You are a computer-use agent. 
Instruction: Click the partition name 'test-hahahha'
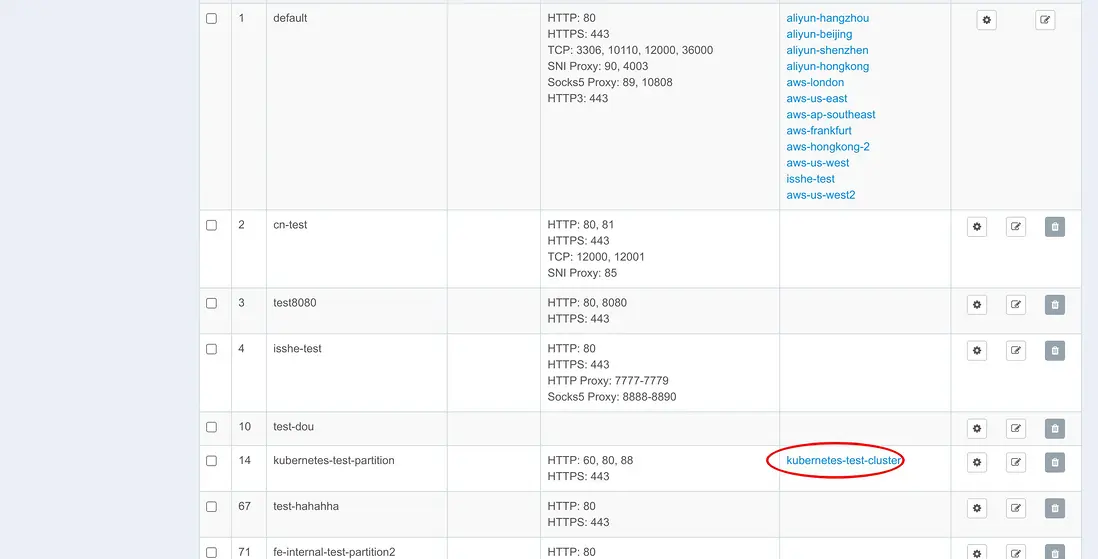point(306,506)
